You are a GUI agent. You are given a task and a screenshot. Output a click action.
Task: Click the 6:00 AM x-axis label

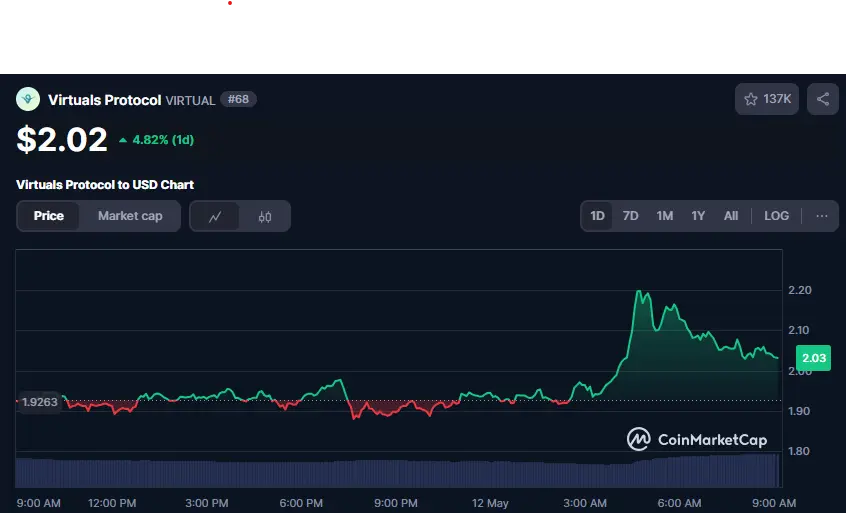pyautogui.click(x=679, y=503)
